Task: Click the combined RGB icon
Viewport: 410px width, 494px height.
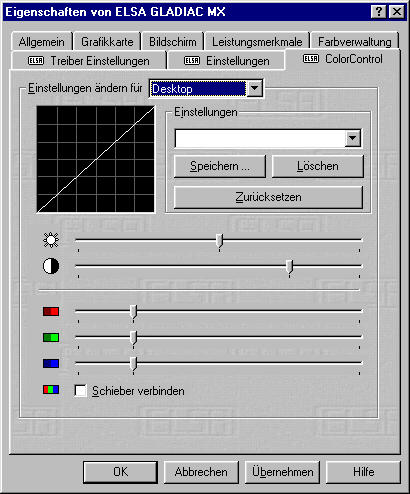Action: pyautogui.click(x=51, y=389)
